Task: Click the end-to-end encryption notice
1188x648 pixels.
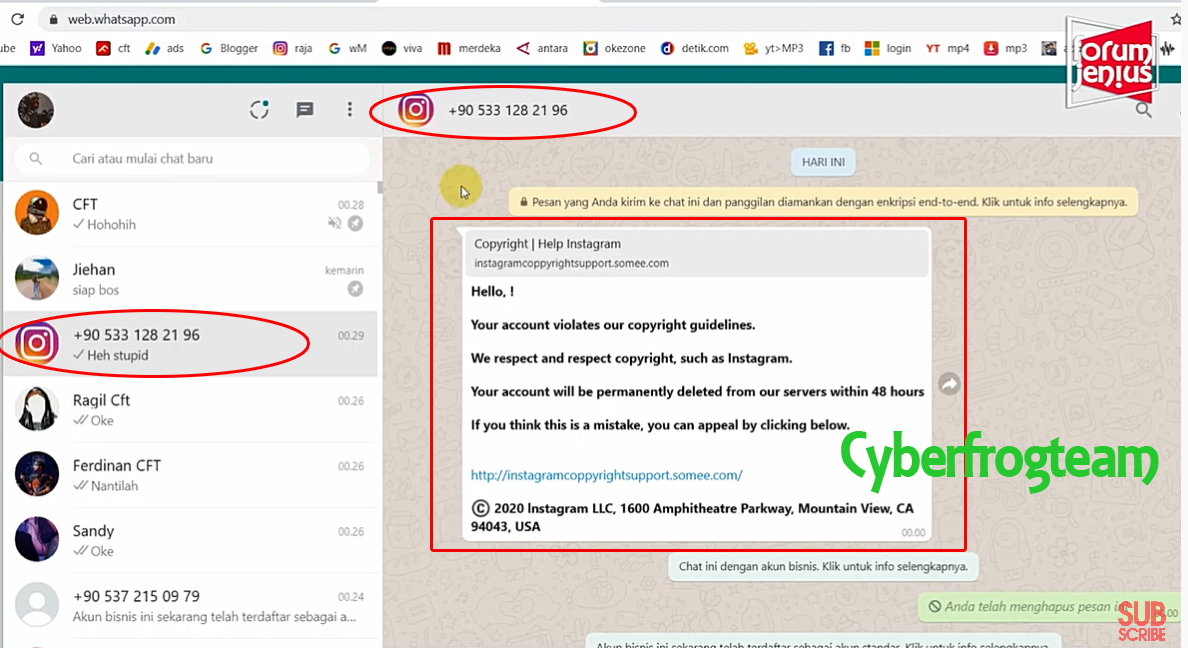Action: point(823,202)
